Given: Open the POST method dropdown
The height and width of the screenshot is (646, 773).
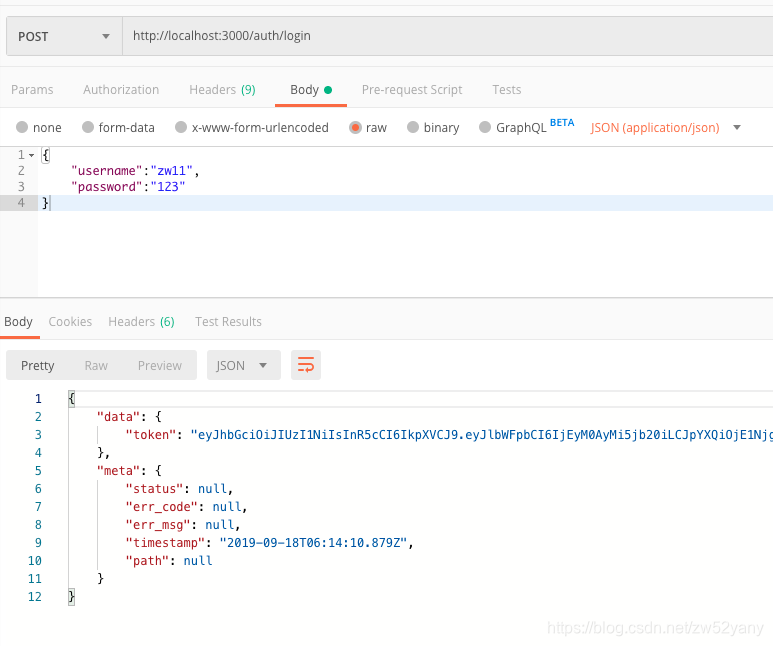Looking at the screenshot, I should point(64,36).
